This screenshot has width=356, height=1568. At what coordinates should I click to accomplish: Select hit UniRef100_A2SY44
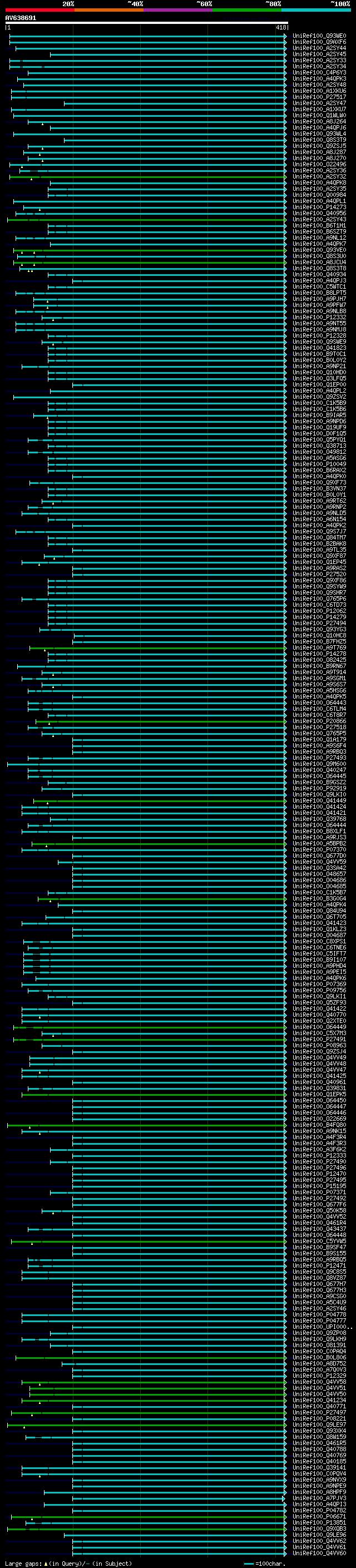319,48
